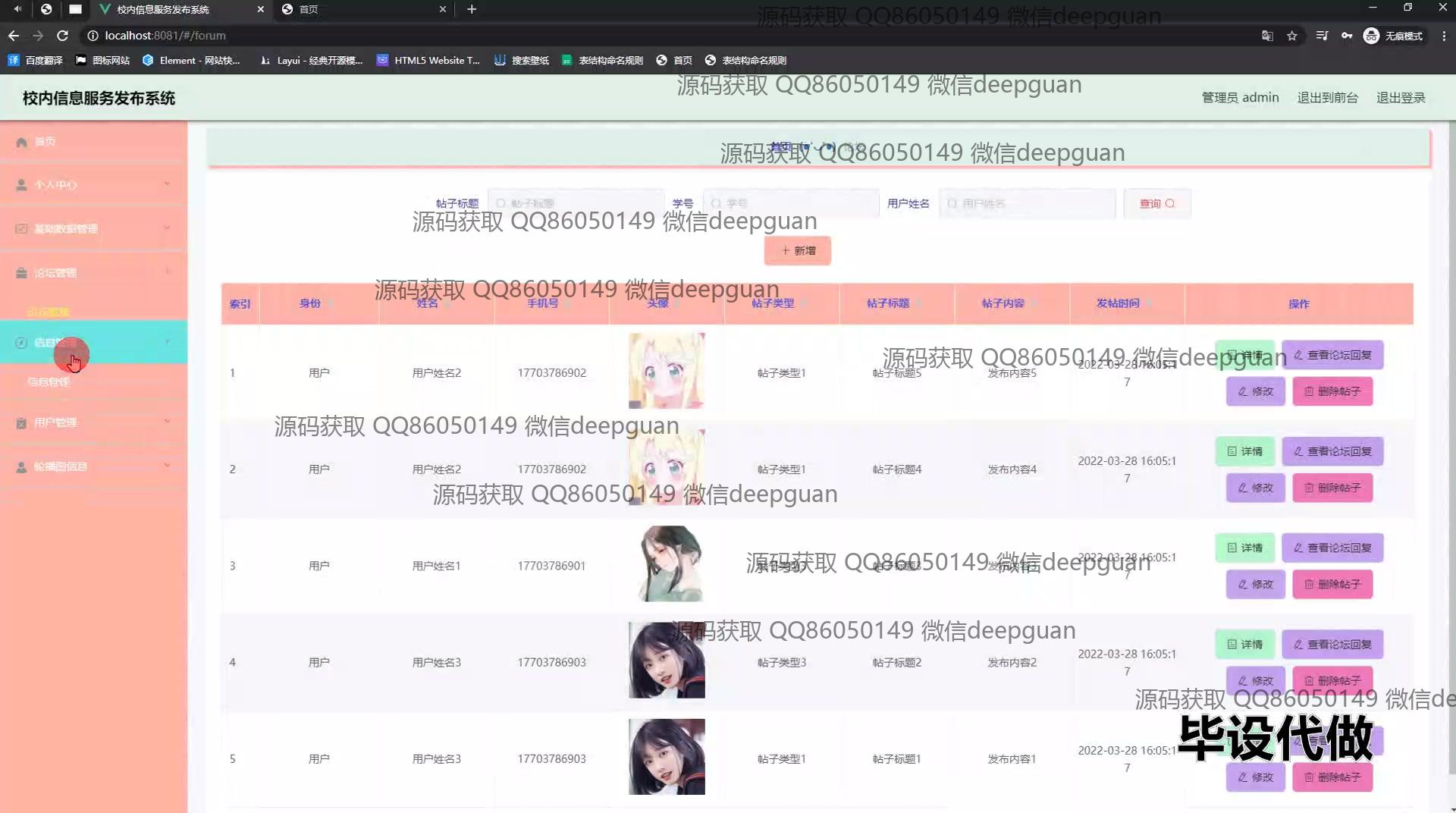The width and height of the screenshot is (1456, 813).
Task: Click the 基础数据管理 sidebar icon
Action: point(21,229)
